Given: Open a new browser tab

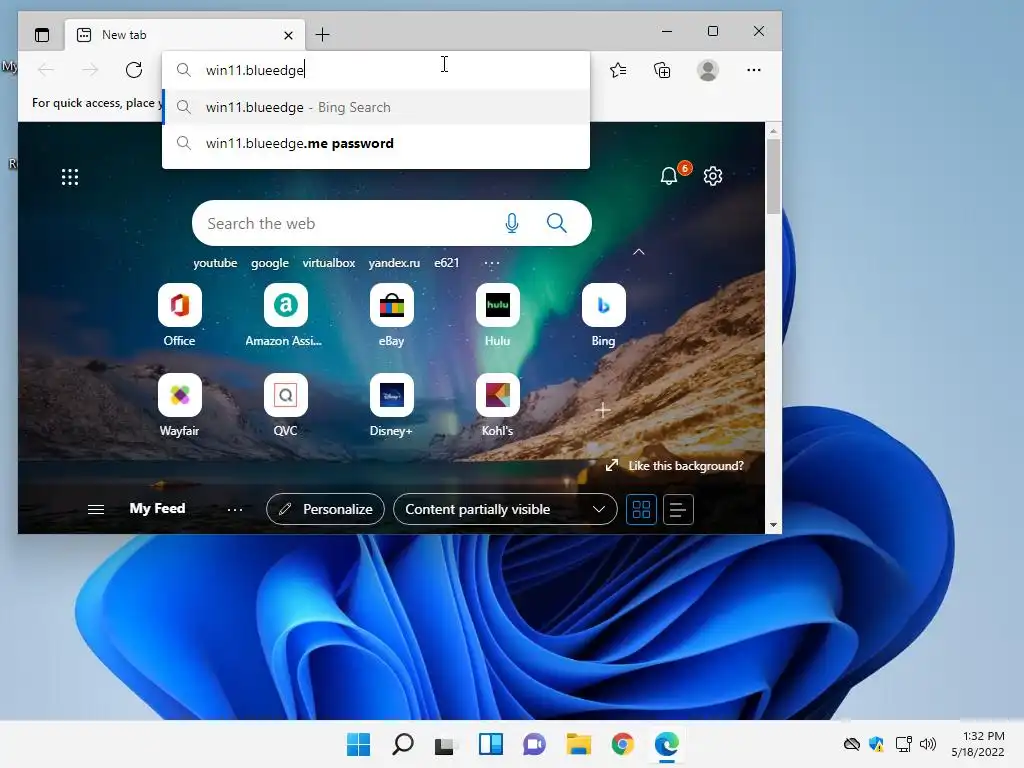Looking at the screenshot, I should tap(323, 35).
